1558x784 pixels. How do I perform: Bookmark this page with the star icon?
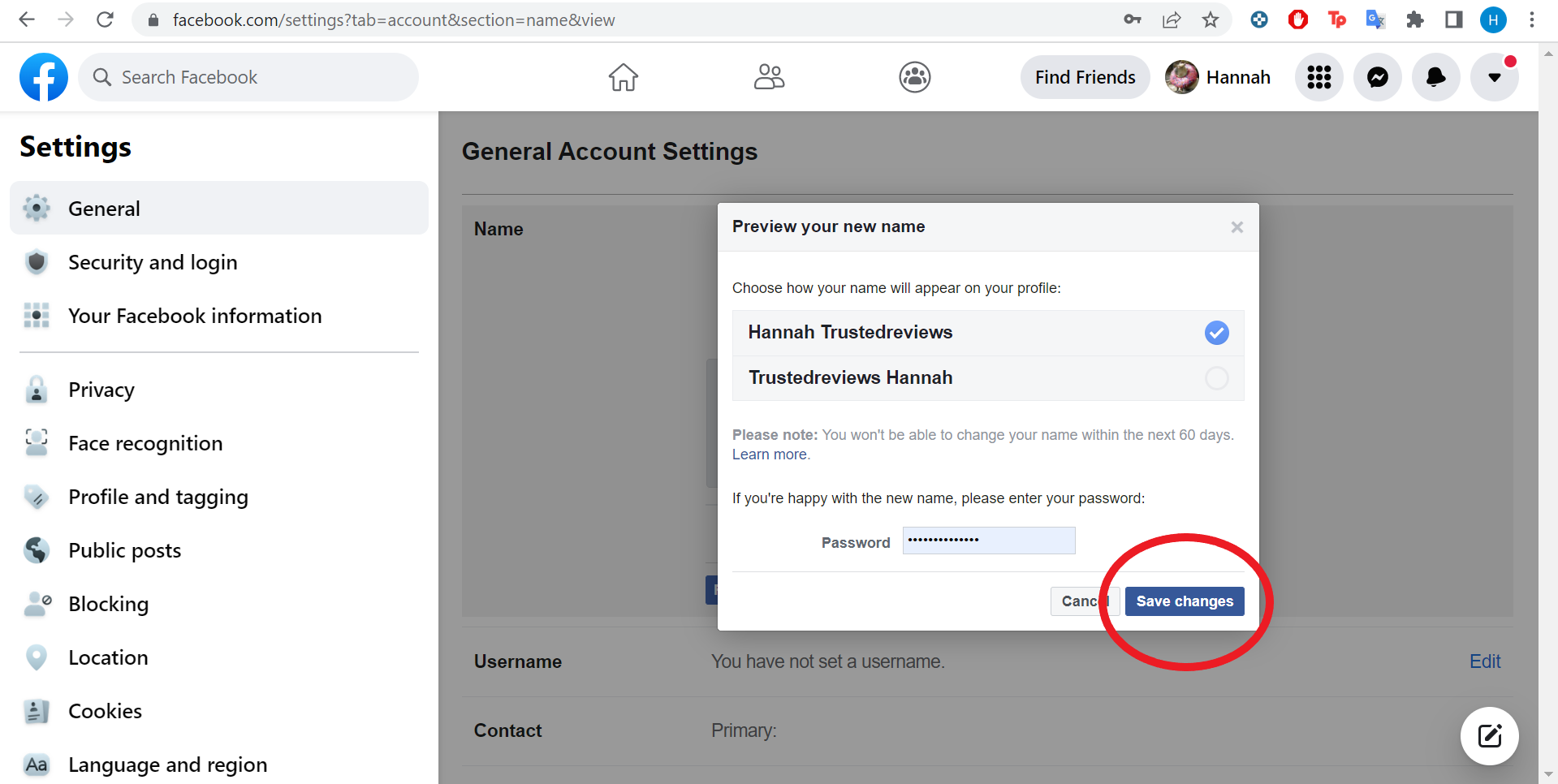1211,19
